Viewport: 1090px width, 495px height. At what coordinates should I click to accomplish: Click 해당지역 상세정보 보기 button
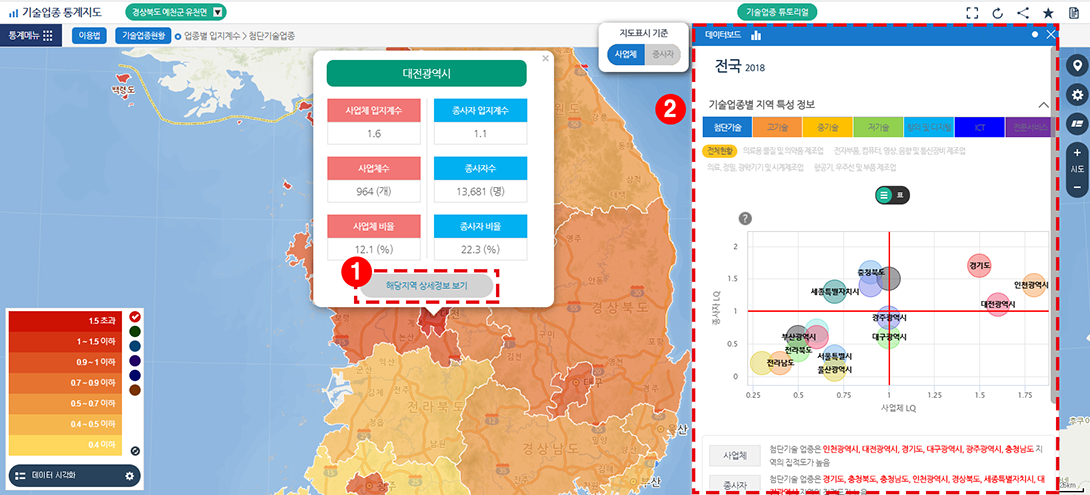(x=426, y=286)
